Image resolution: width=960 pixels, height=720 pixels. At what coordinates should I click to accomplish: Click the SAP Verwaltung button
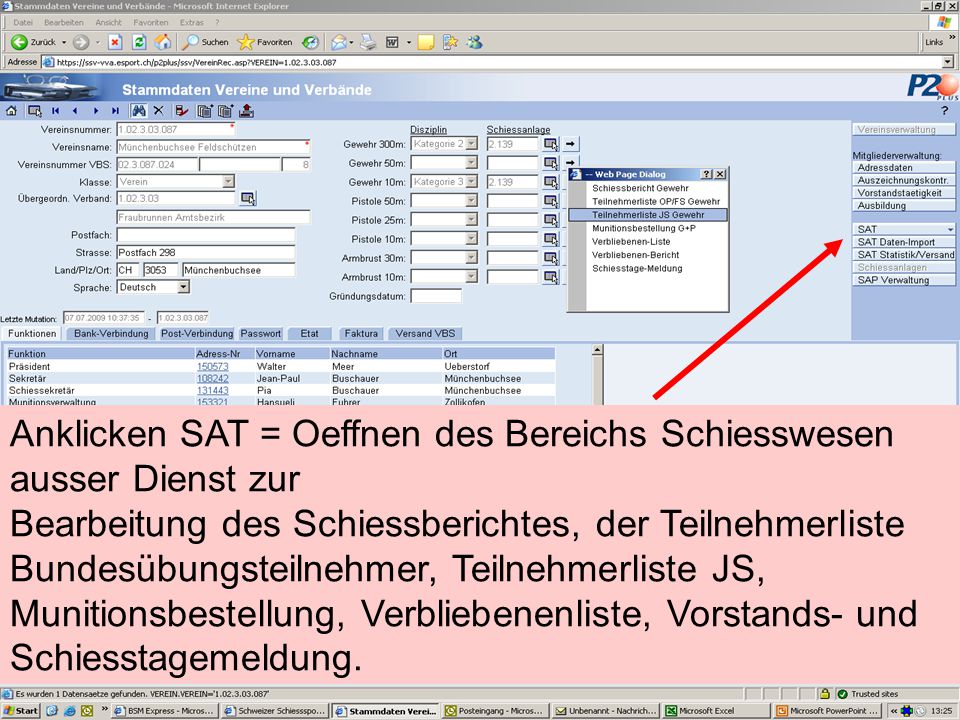[903, 280]
